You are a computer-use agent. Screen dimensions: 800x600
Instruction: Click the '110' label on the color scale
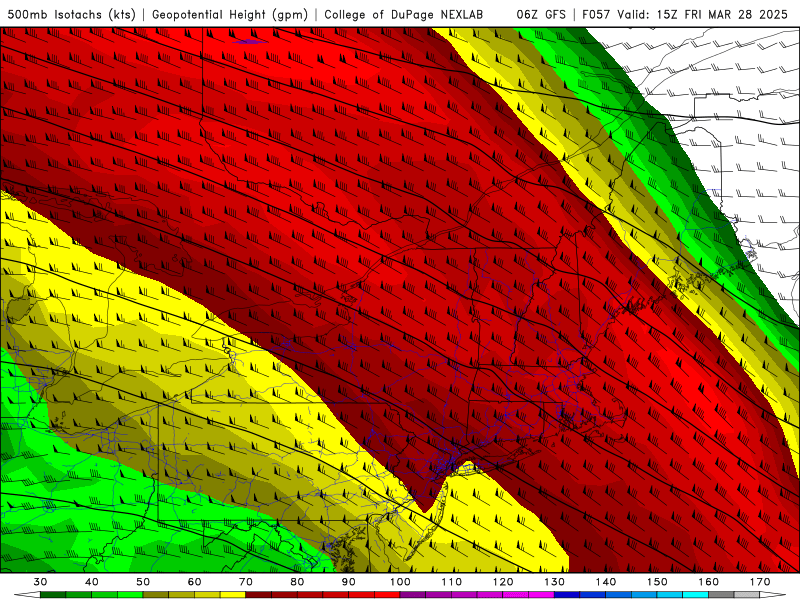point(452,582)
